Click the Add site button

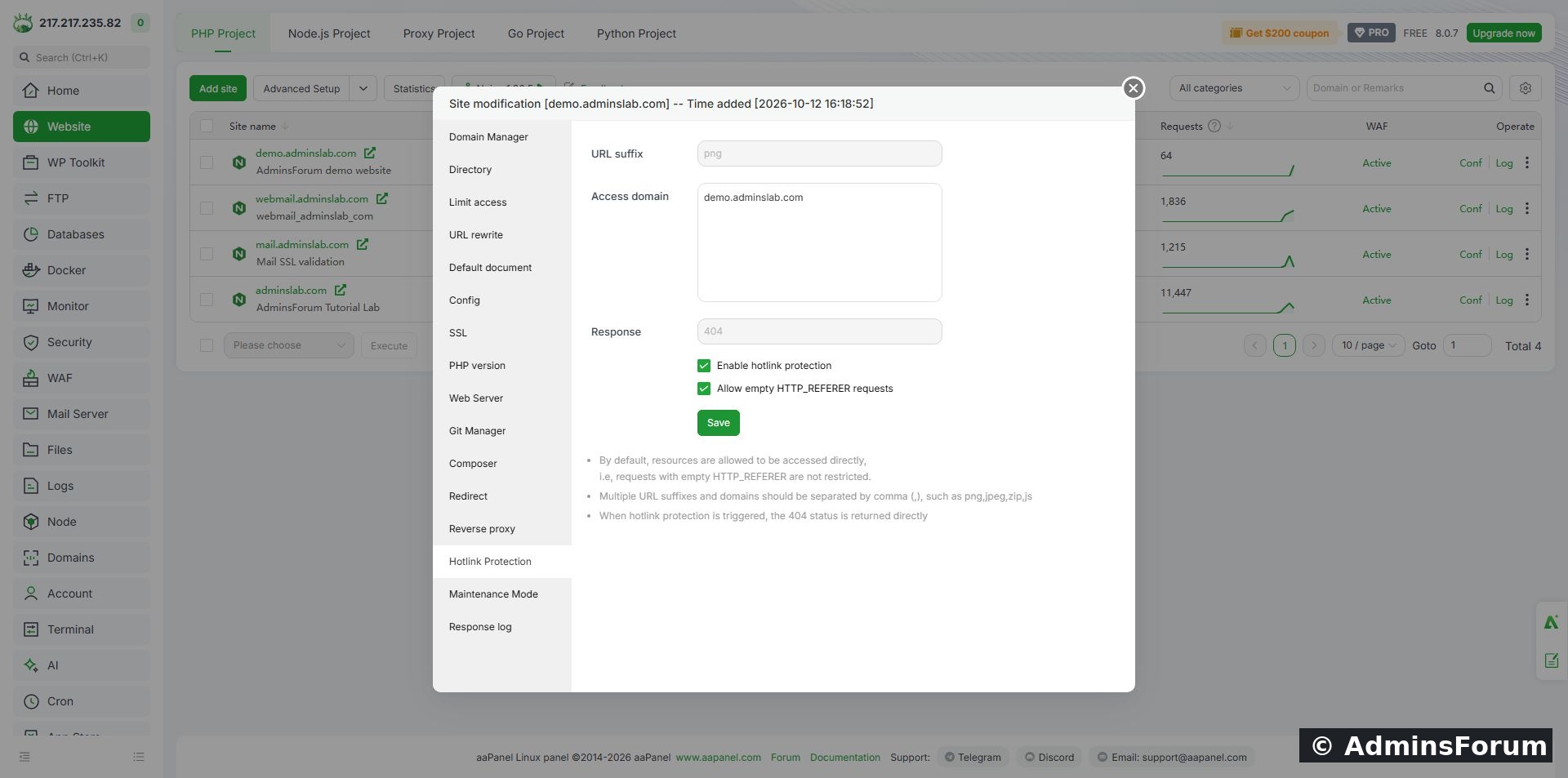pos(218,88)
